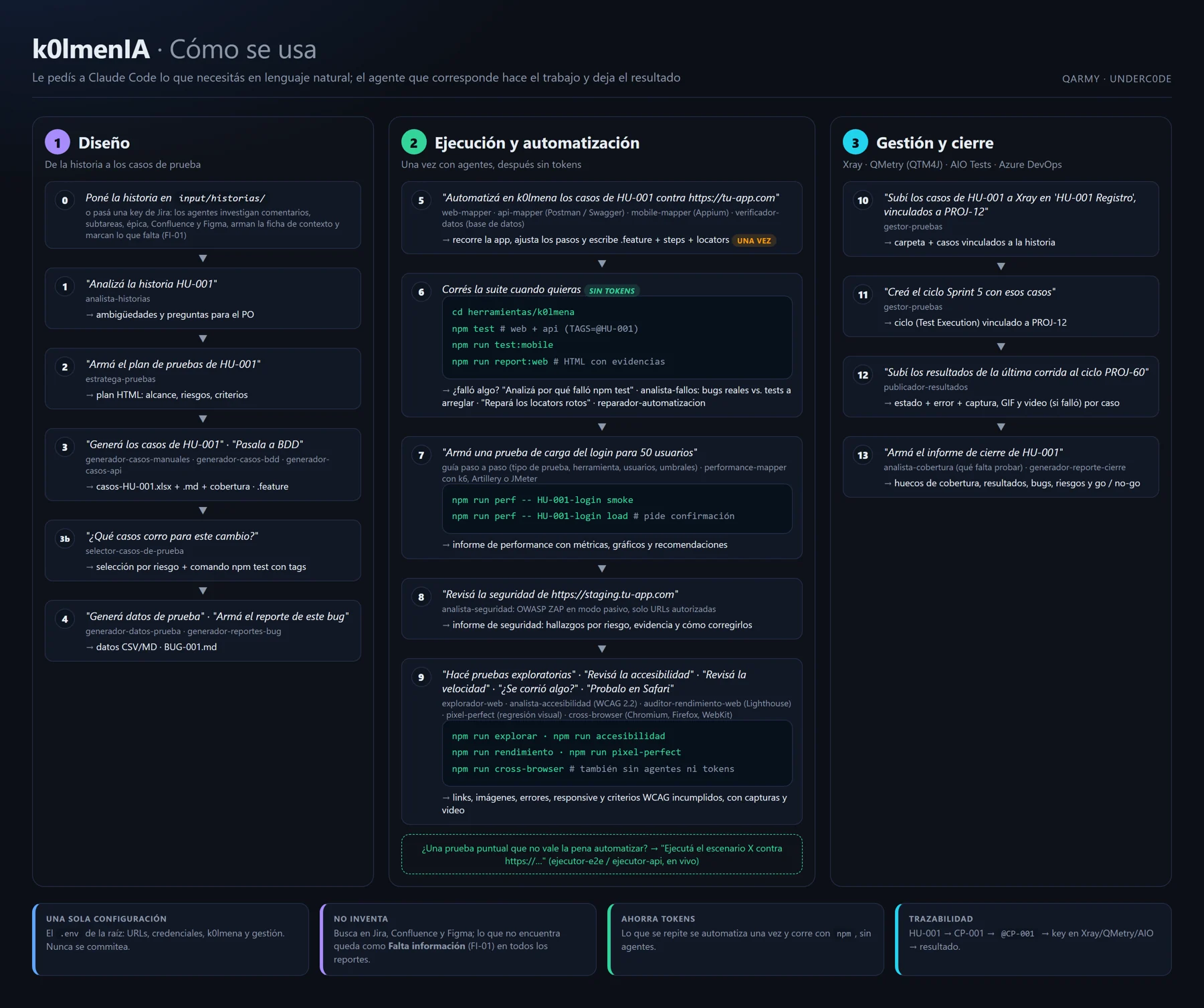This screenshot has height=1008, width=1204.
Task: Click the 3b badge beside "¿Qué casos corro para este cambio?"
Action: [65, 539]
